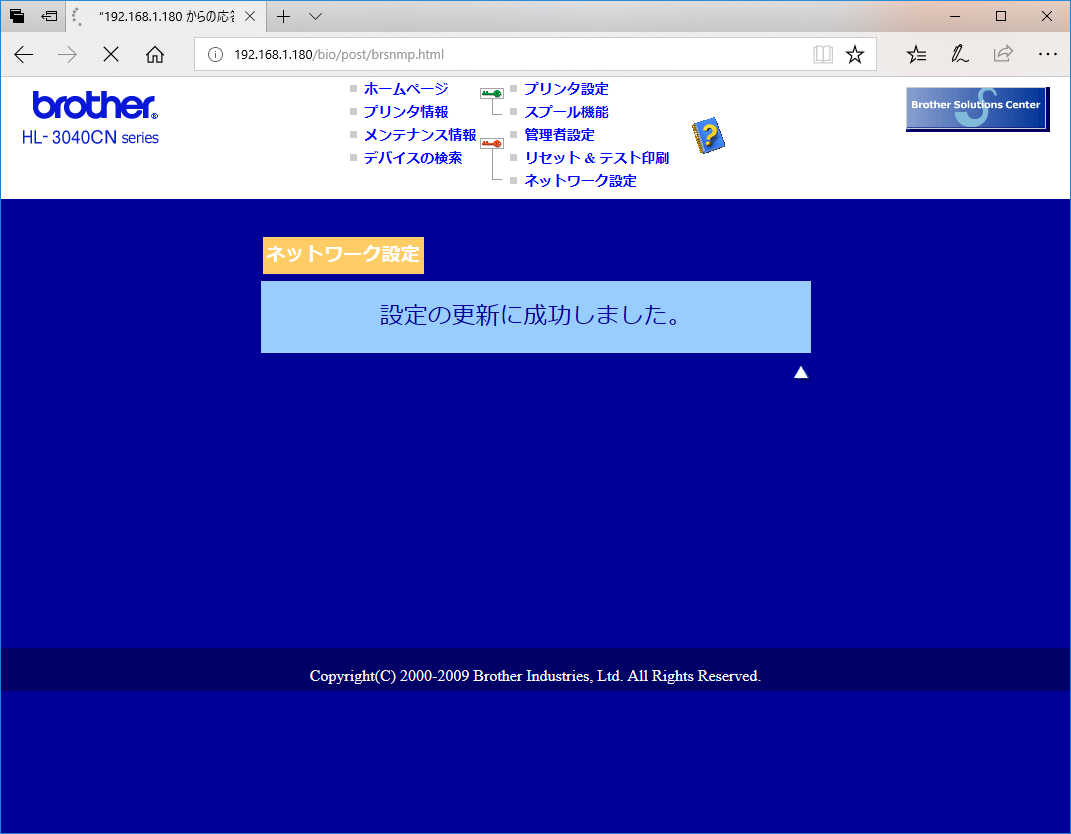The image size is (1071, 834).
Task: Open a new browser tab
Action: pos(284,16)
